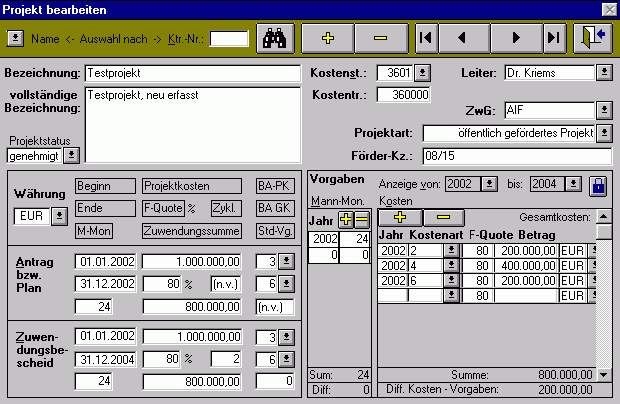This screenshot has width=620, height=404.
Task: Jump to the first record
Action: 425,38
